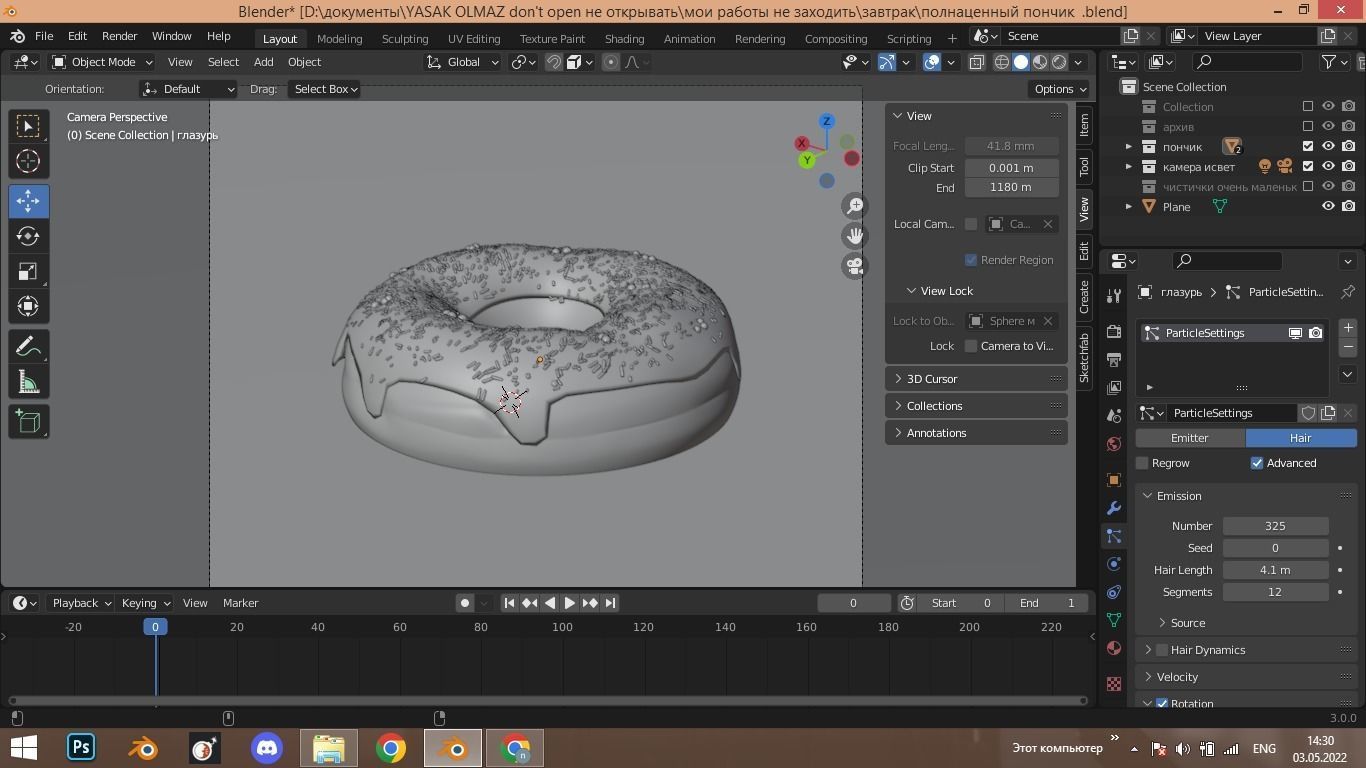Toggle snapping magnet icon in header
The image size is (1366, 768).
point(554,62)
